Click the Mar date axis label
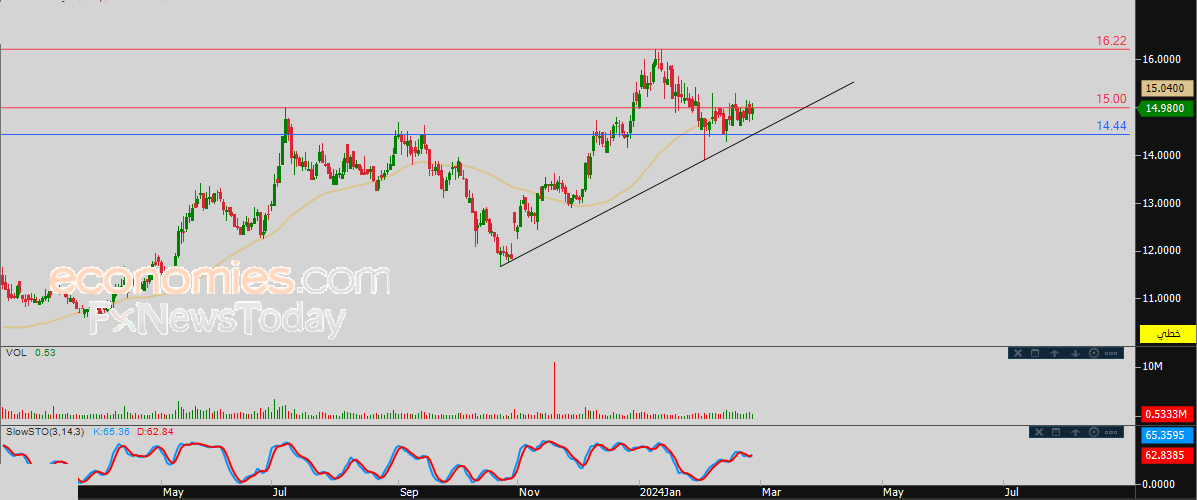 (771, 492)
